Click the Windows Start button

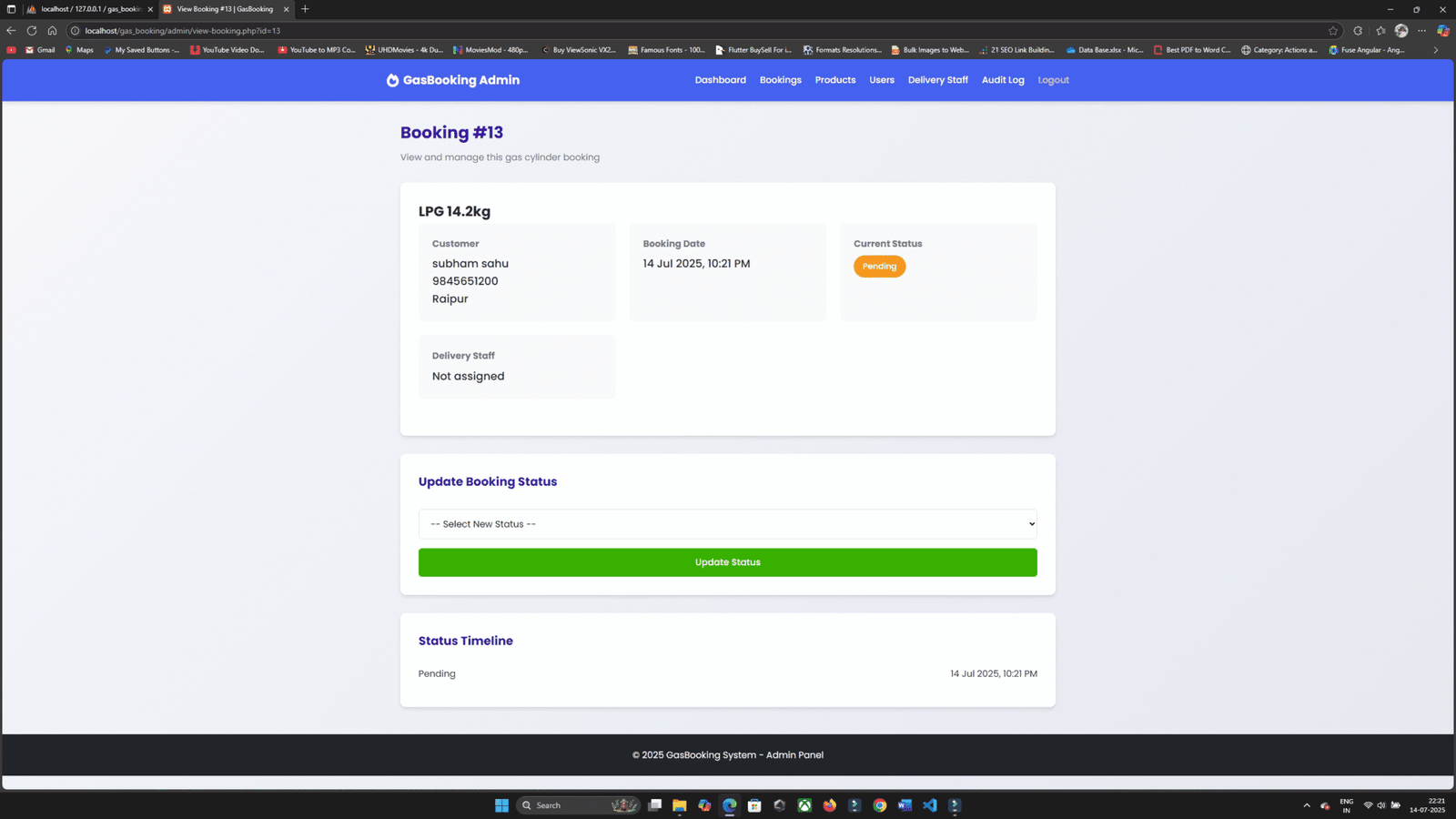(501, 805)
